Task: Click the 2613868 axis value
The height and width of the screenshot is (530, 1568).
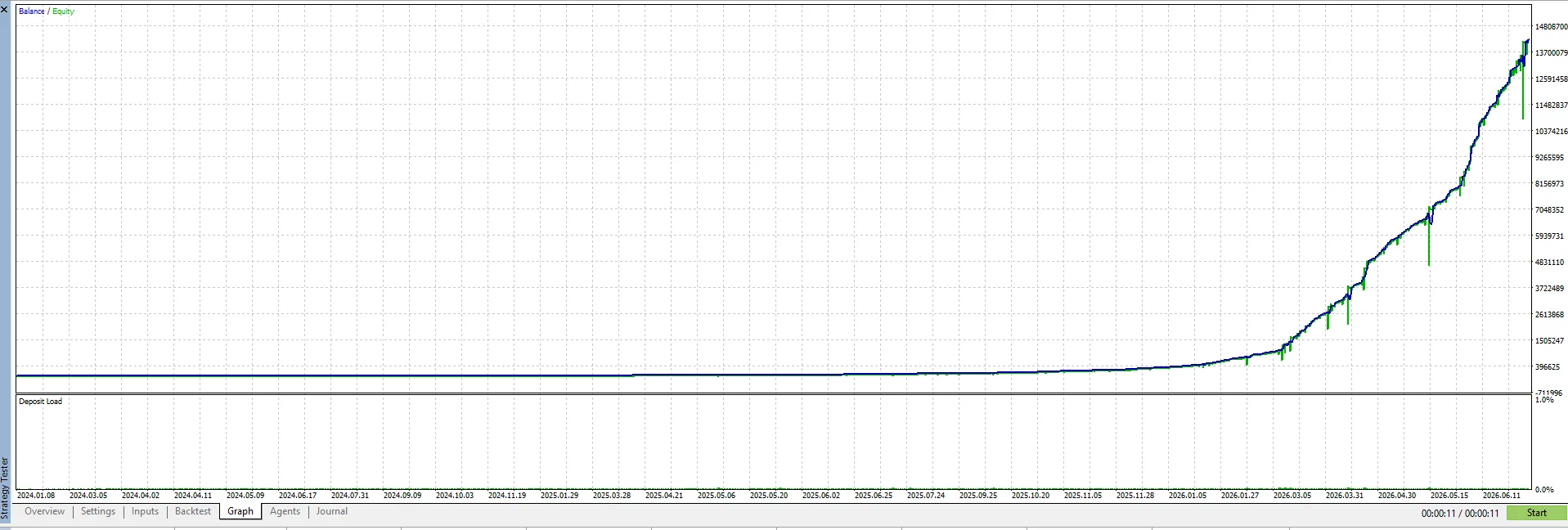Action: 1549,315
